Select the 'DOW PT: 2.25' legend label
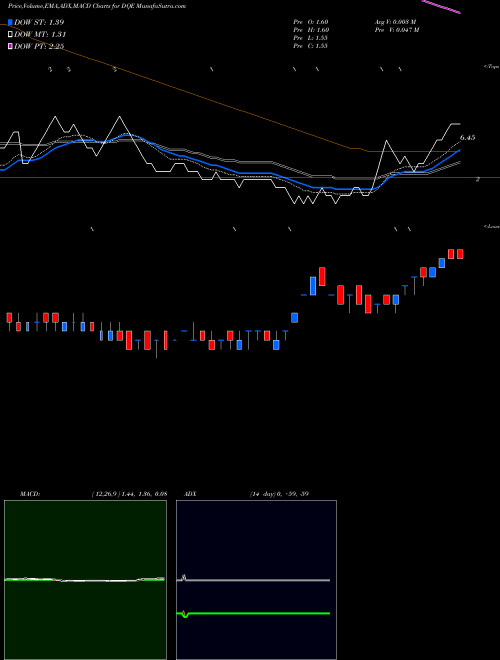 39,46
